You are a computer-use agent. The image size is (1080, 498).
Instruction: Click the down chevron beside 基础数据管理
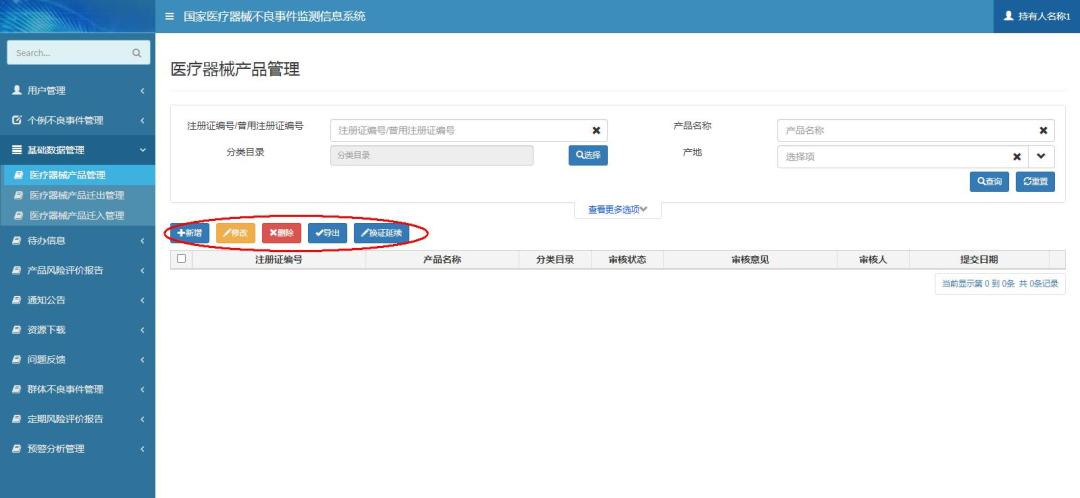pos(142,150)
